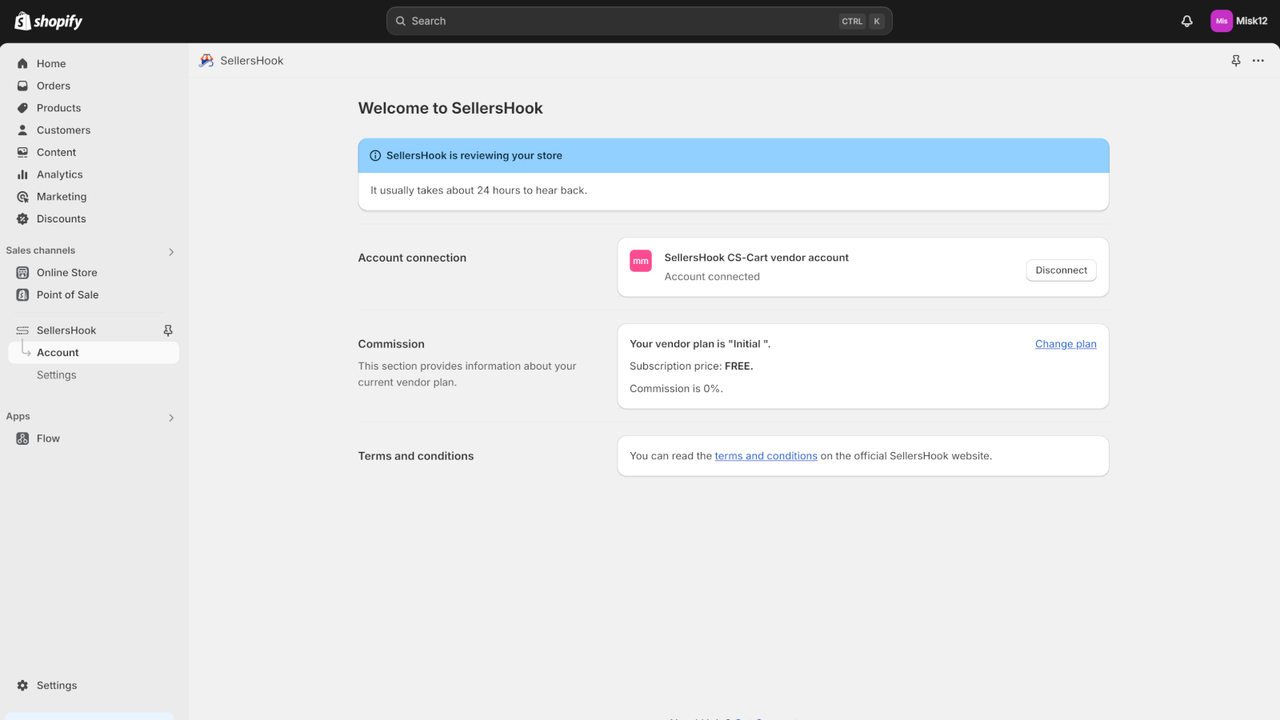The image size is (1280, 720).
Task: Open the Flow app
Action: point(94,439)
